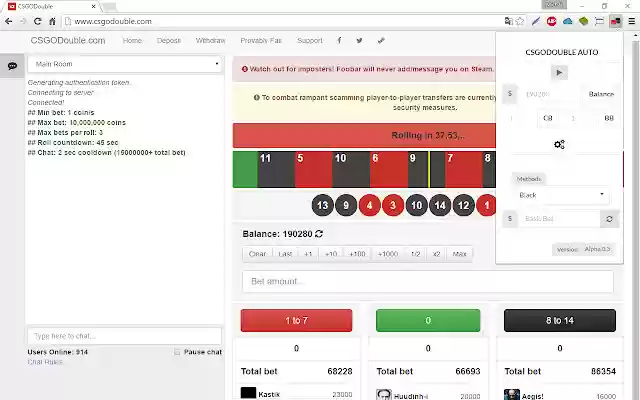Halve the bet with 1/2
The image size is (640, 400).
coord(416,254)
